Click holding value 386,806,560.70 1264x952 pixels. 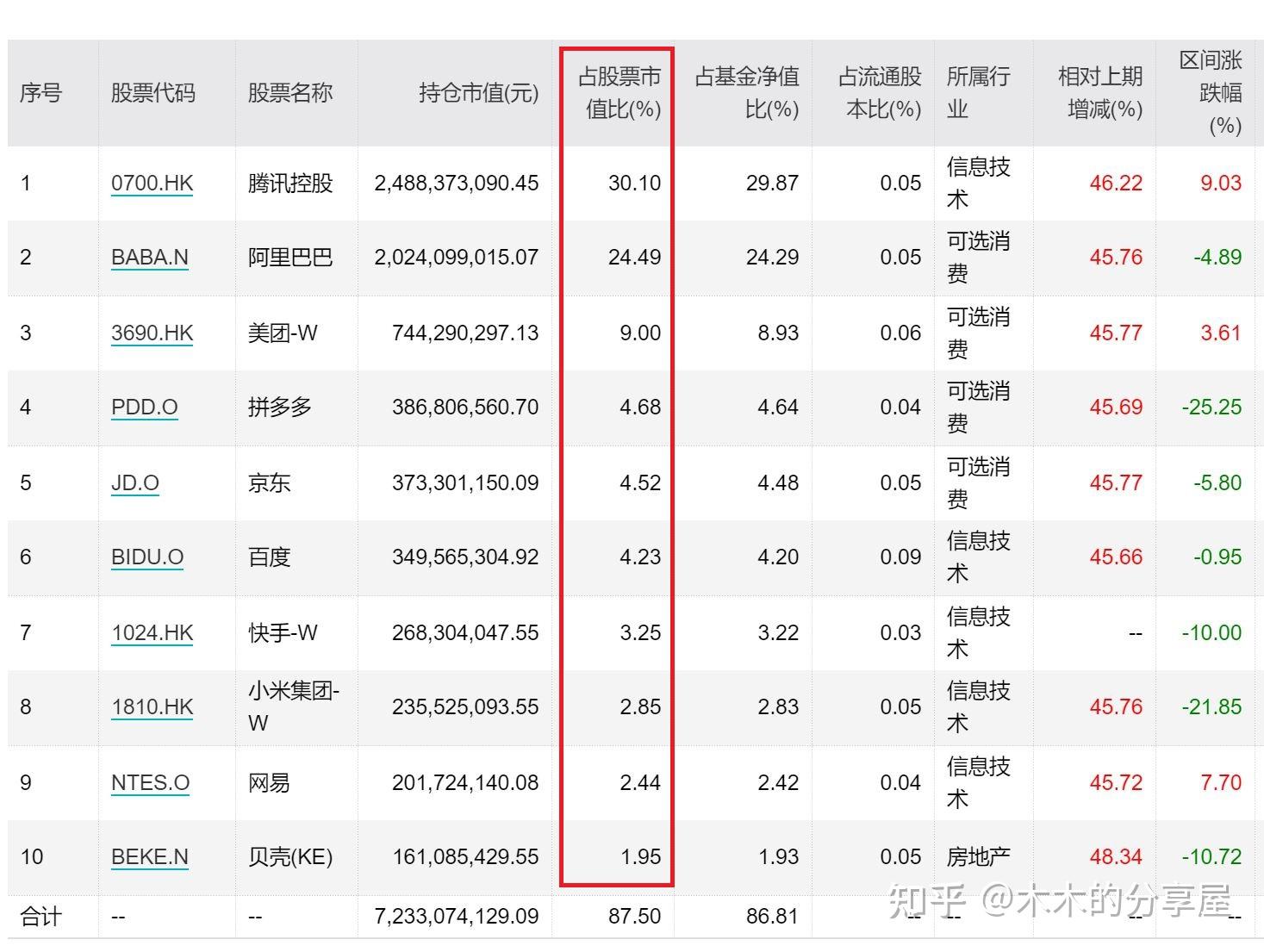coord(465,407)
